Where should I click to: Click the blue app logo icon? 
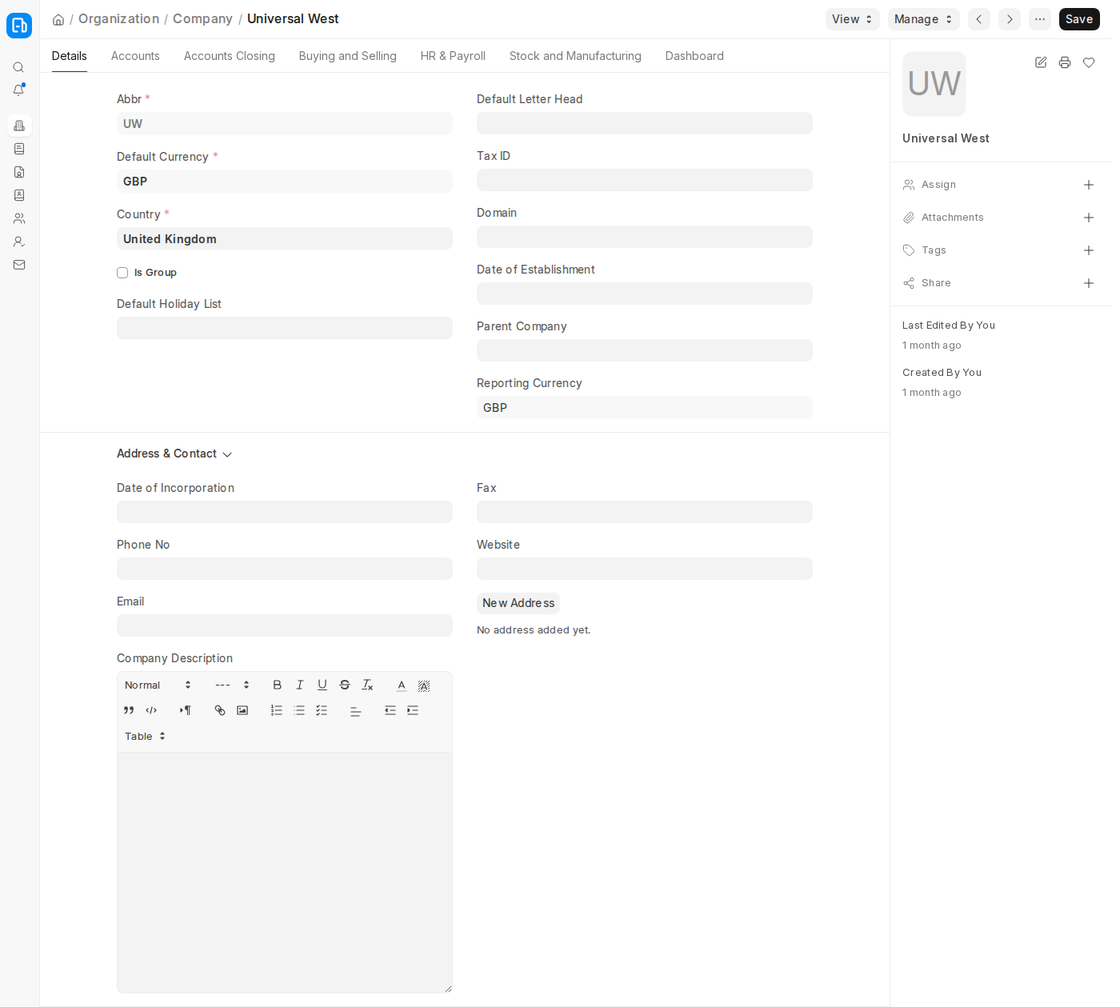tap(19, 26)
